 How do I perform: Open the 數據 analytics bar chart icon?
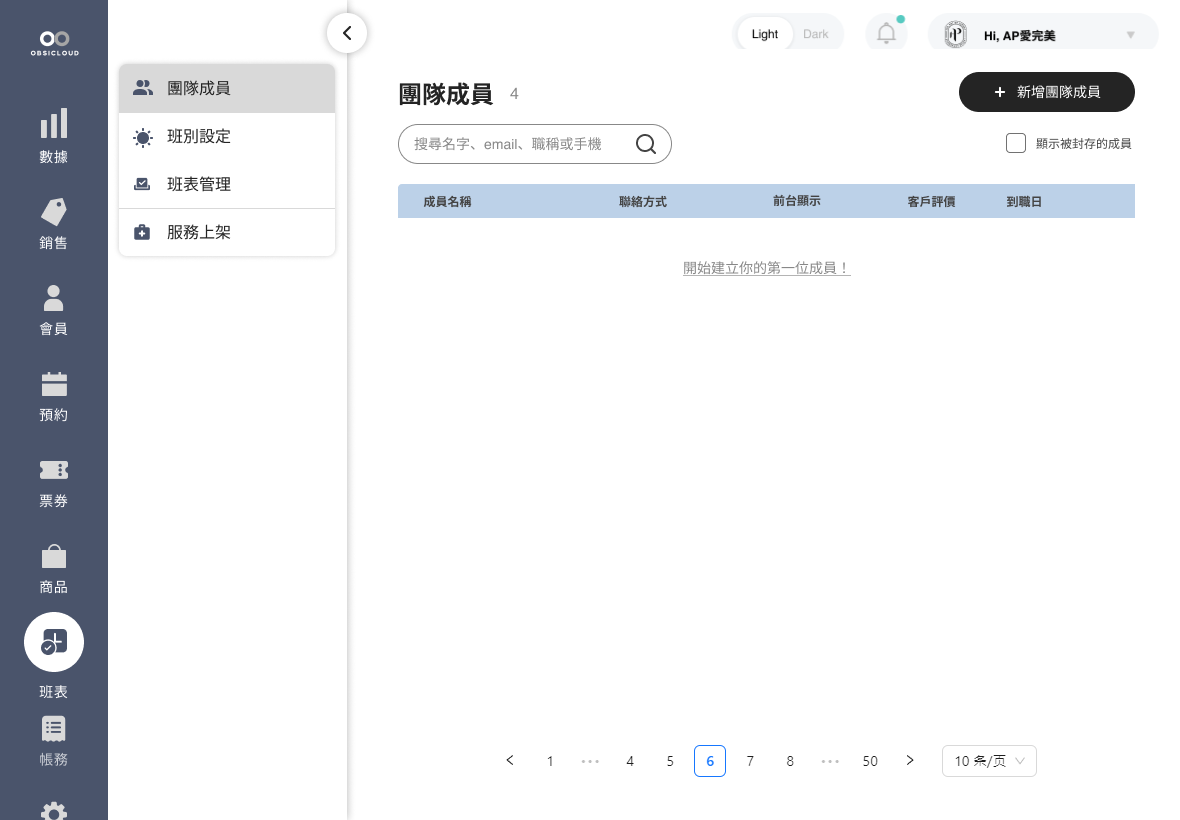54,124
